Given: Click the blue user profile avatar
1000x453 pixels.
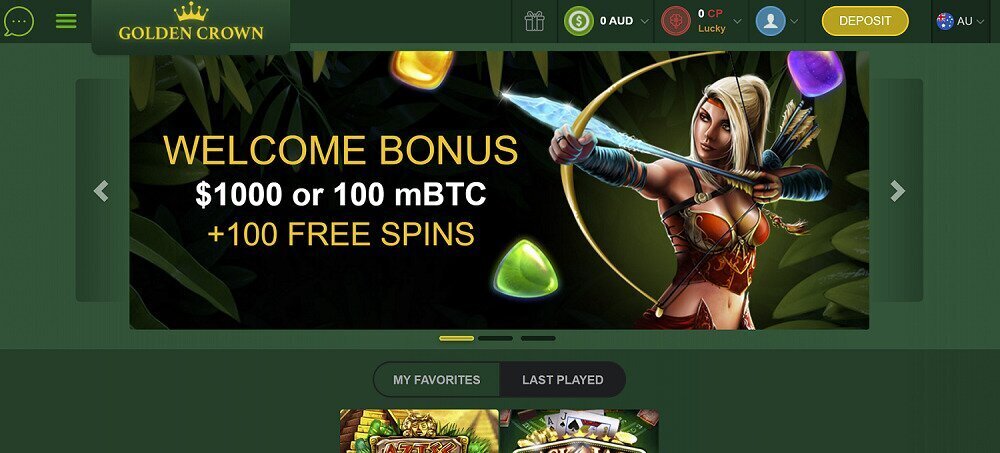Looking at the screenshot, I should tap(770, 21).
